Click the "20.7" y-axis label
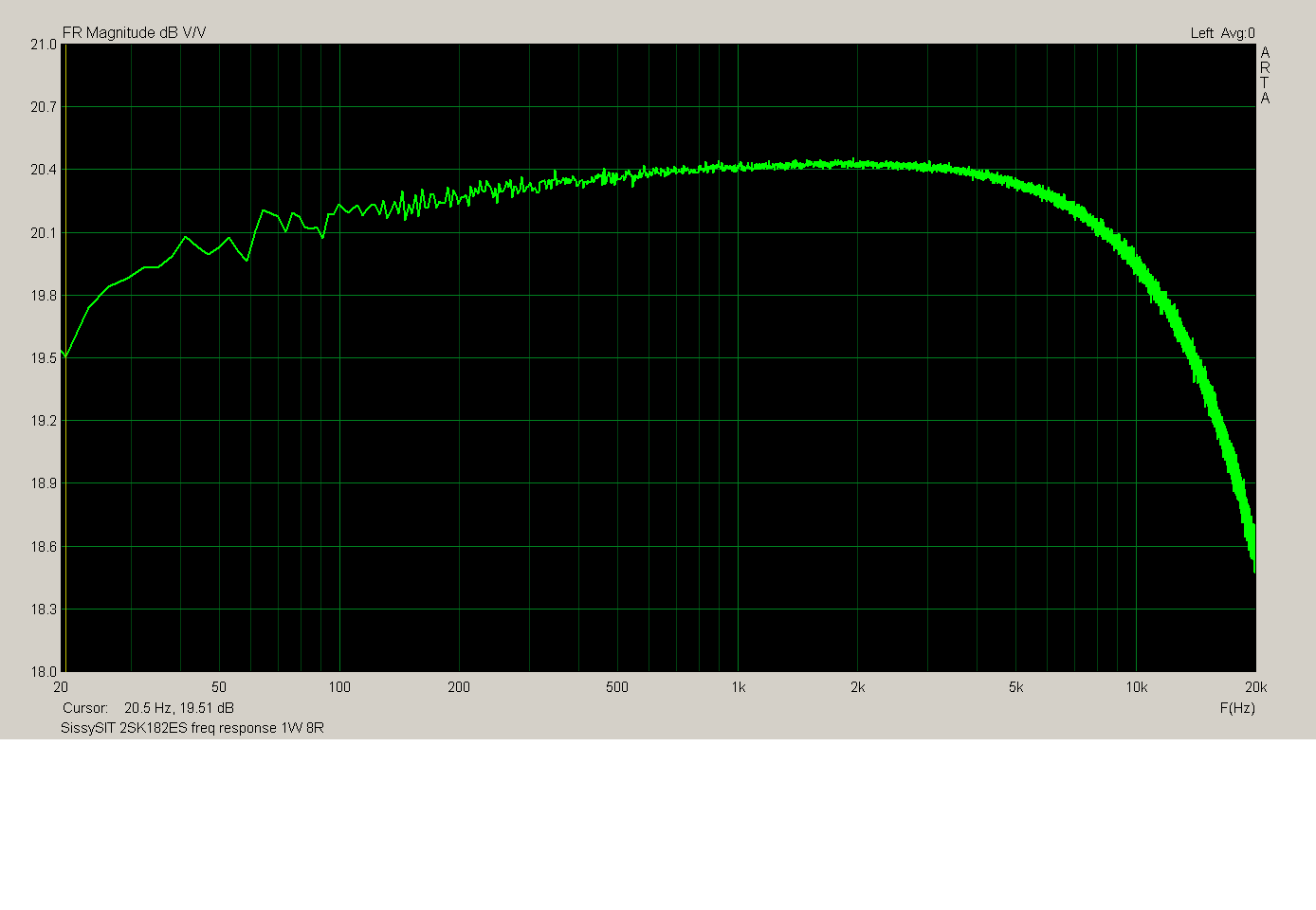 coord(44,107)
